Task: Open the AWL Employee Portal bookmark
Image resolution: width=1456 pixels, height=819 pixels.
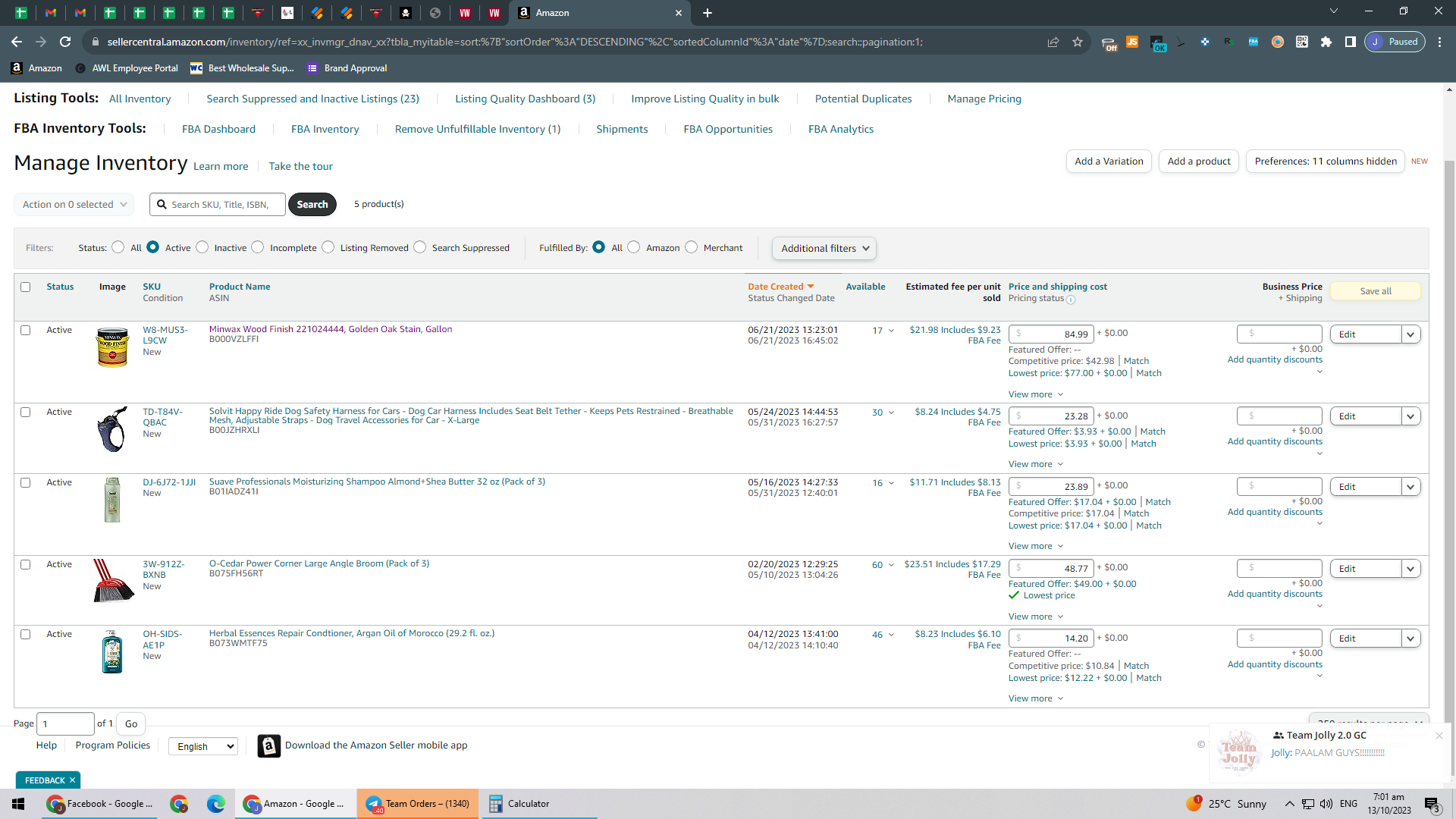Action: click(x=127, y=68)
